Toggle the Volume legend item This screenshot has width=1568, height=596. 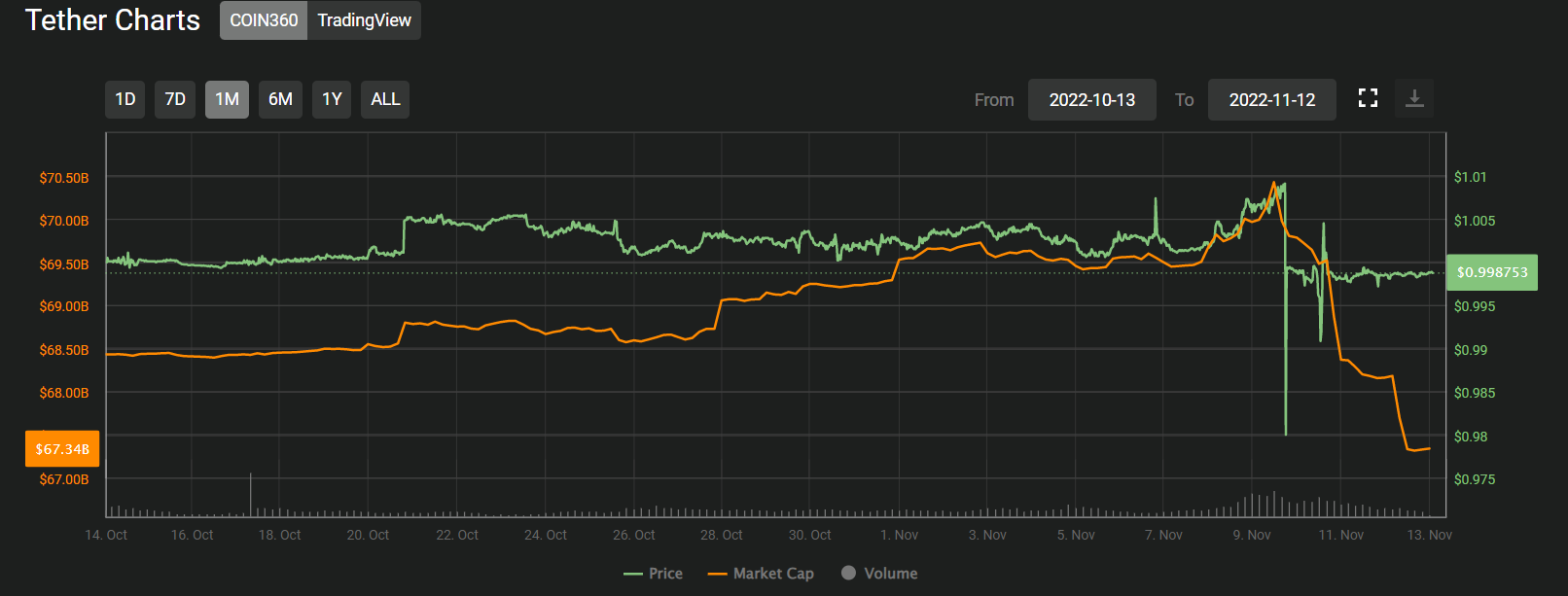coord(879,574)
